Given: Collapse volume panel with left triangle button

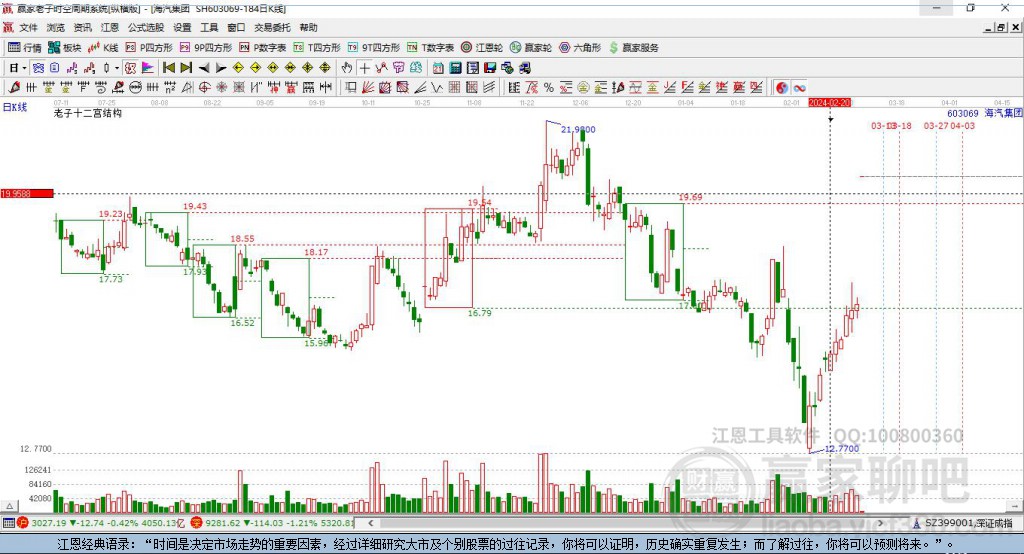Looking at the screenshot, I should [10, 506].
